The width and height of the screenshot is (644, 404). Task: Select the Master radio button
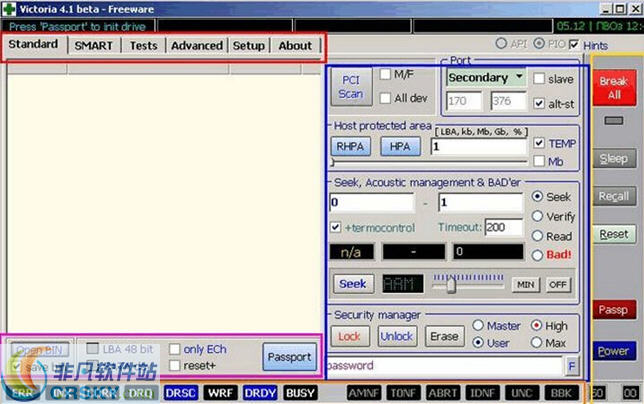[479, 326]
